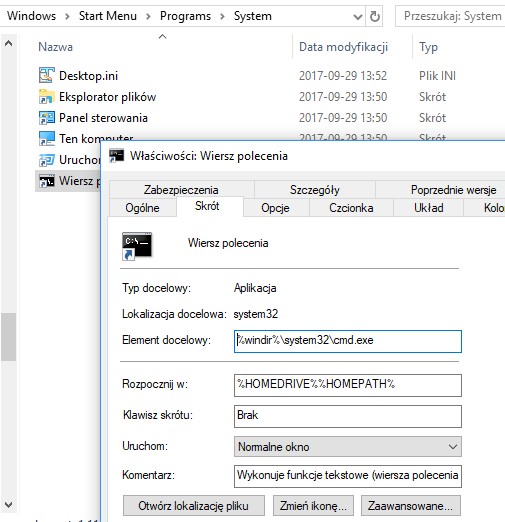The image size is (505, 522).
Task: Click the navigation pane scrollbar thumb
Action: click(8, 337)
